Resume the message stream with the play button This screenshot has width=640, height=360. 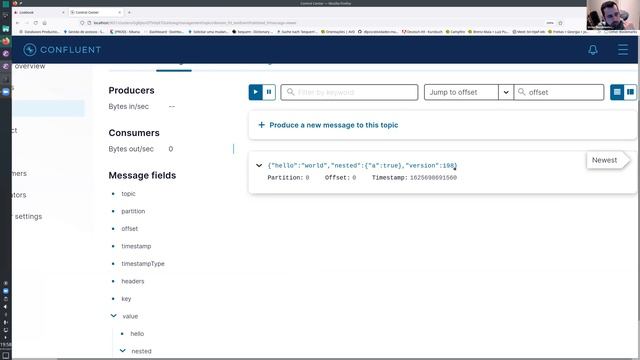[256, 92]
